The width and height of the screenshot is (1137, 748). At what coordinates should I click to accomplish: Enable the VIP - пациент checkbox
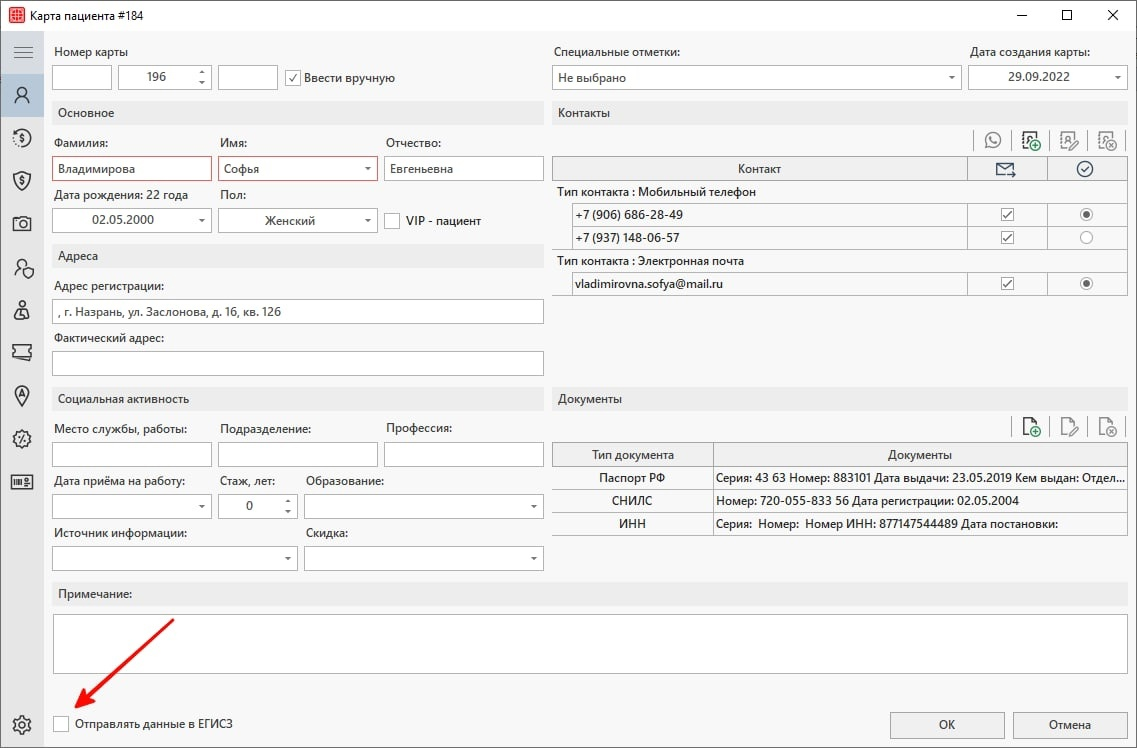point(392,221)
